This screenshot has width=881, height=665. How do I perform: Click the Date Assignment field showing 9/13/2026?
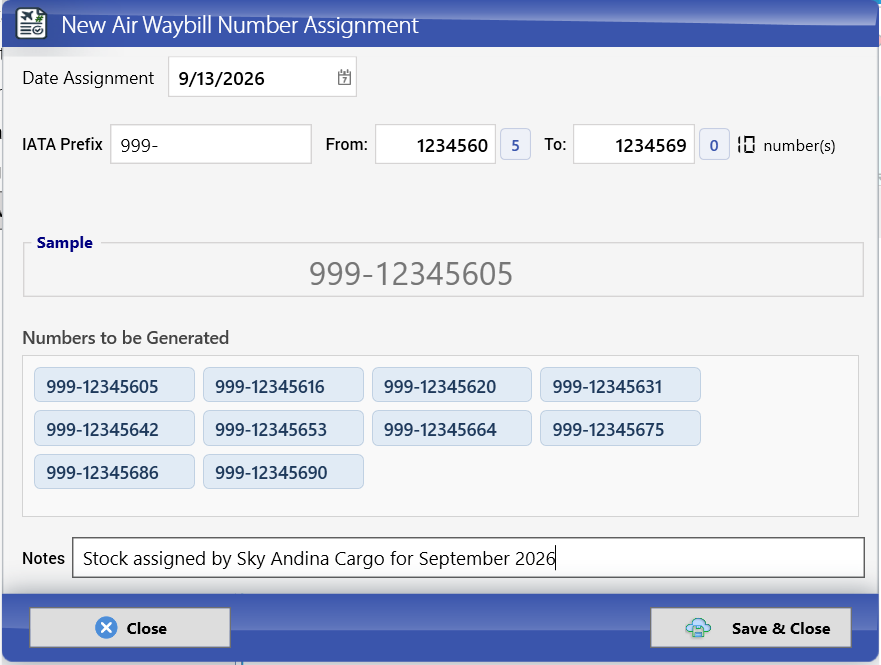click(x=262, y=77)
